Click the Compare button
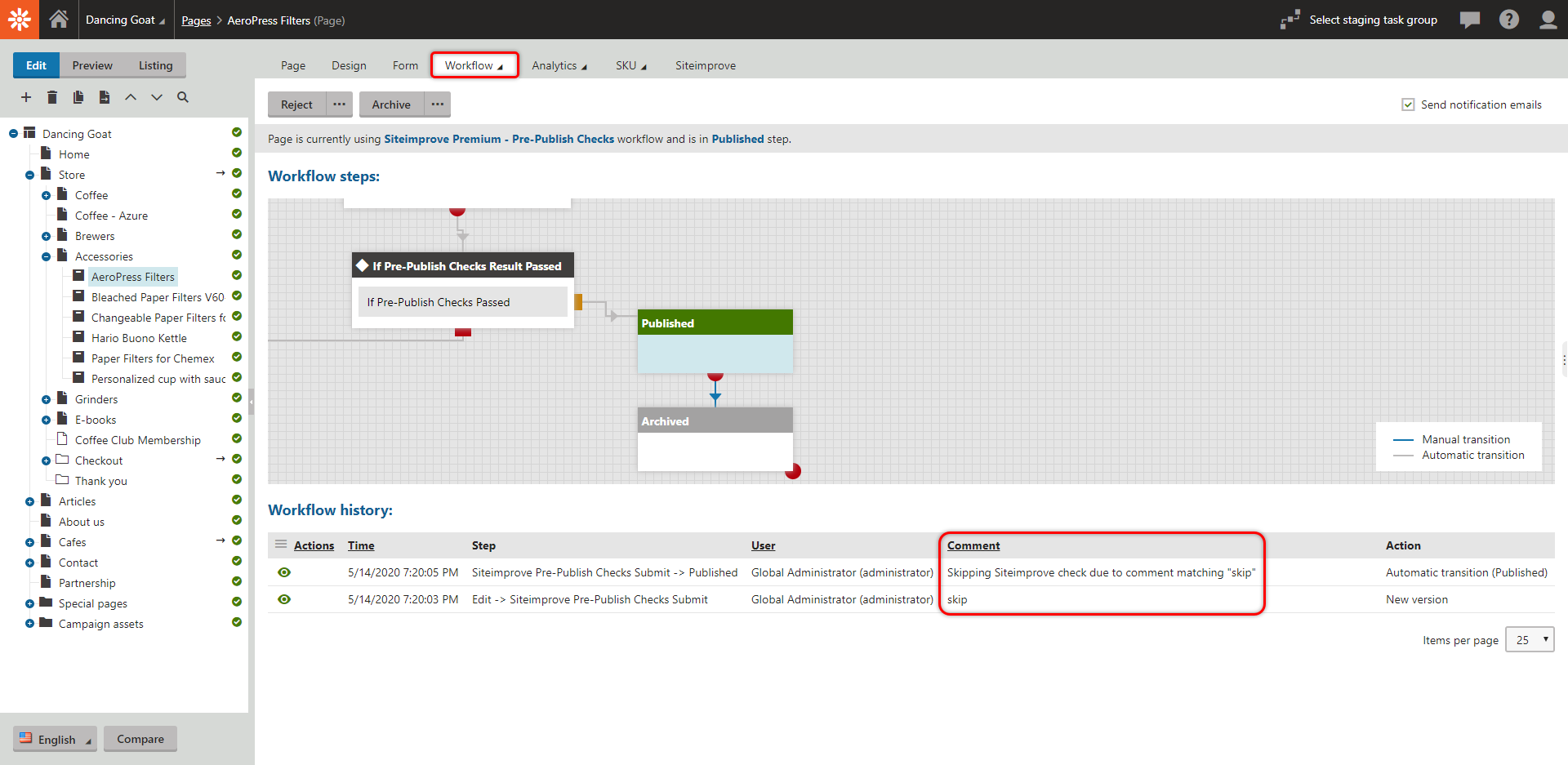The width and height of the screenshot is (1568, 765). (140, 739)
